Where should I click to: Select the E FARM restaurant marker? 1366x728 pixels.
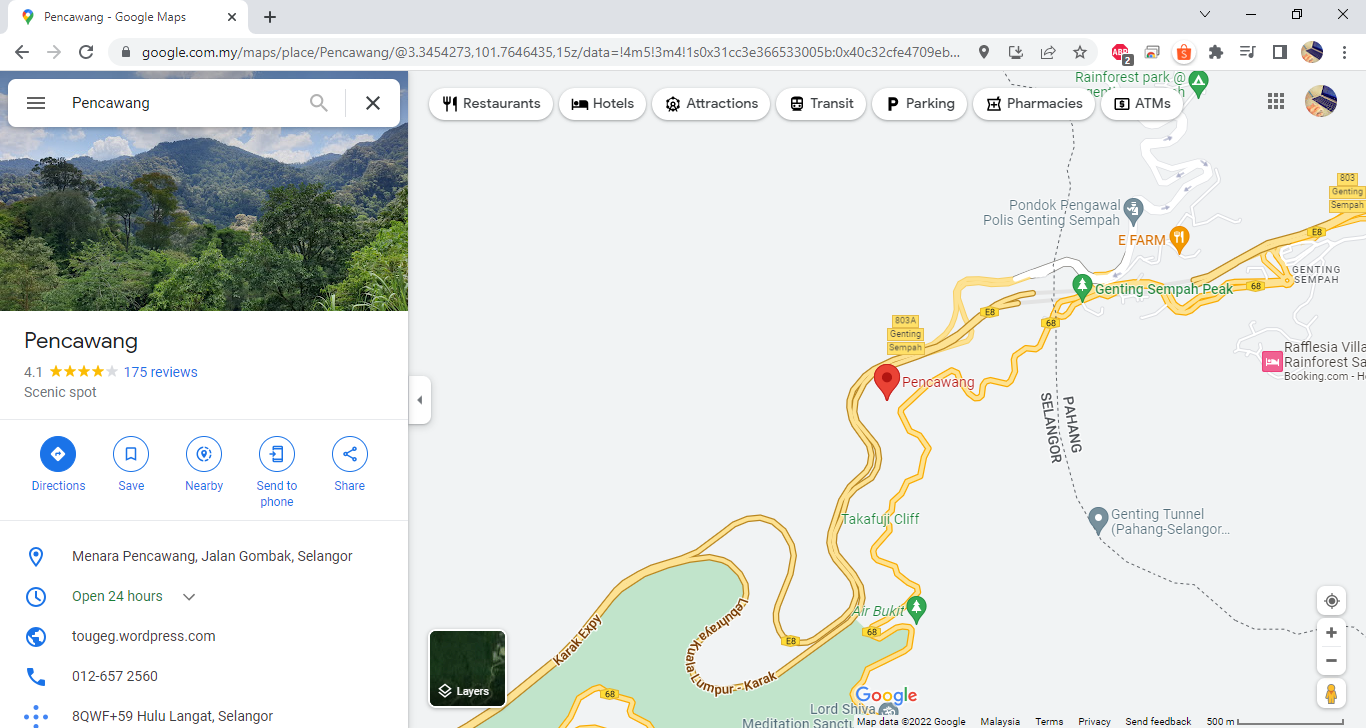coord(1179,238)
